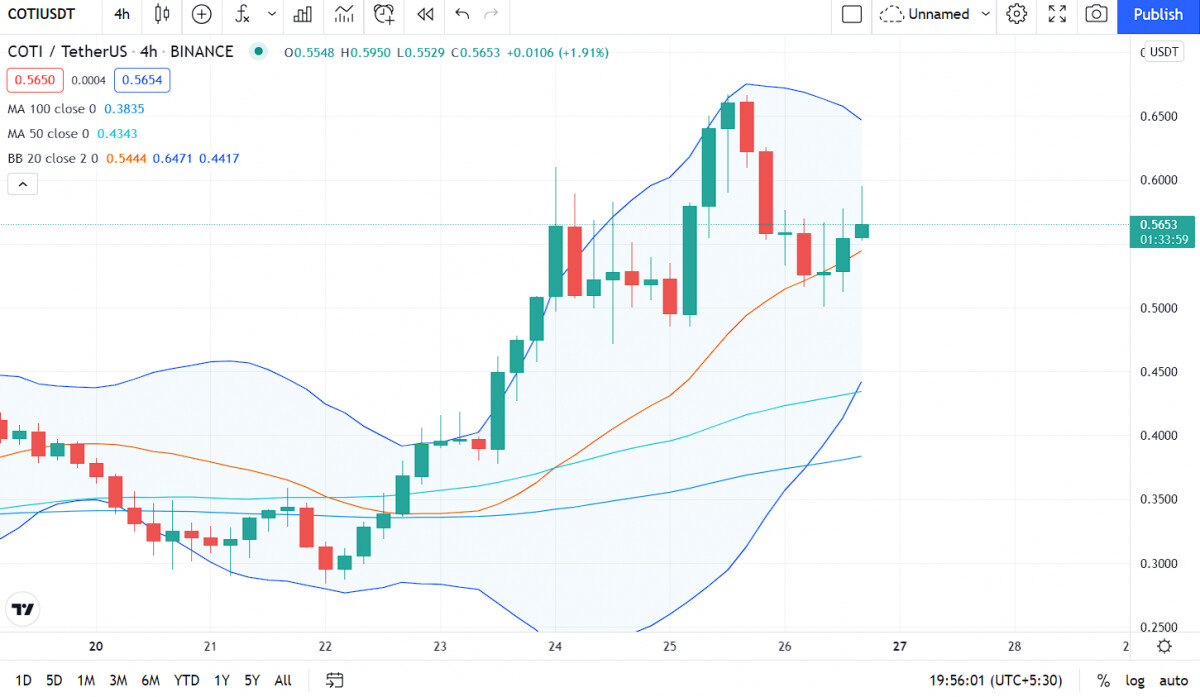Click the Publish button

tap(1158, 14)
